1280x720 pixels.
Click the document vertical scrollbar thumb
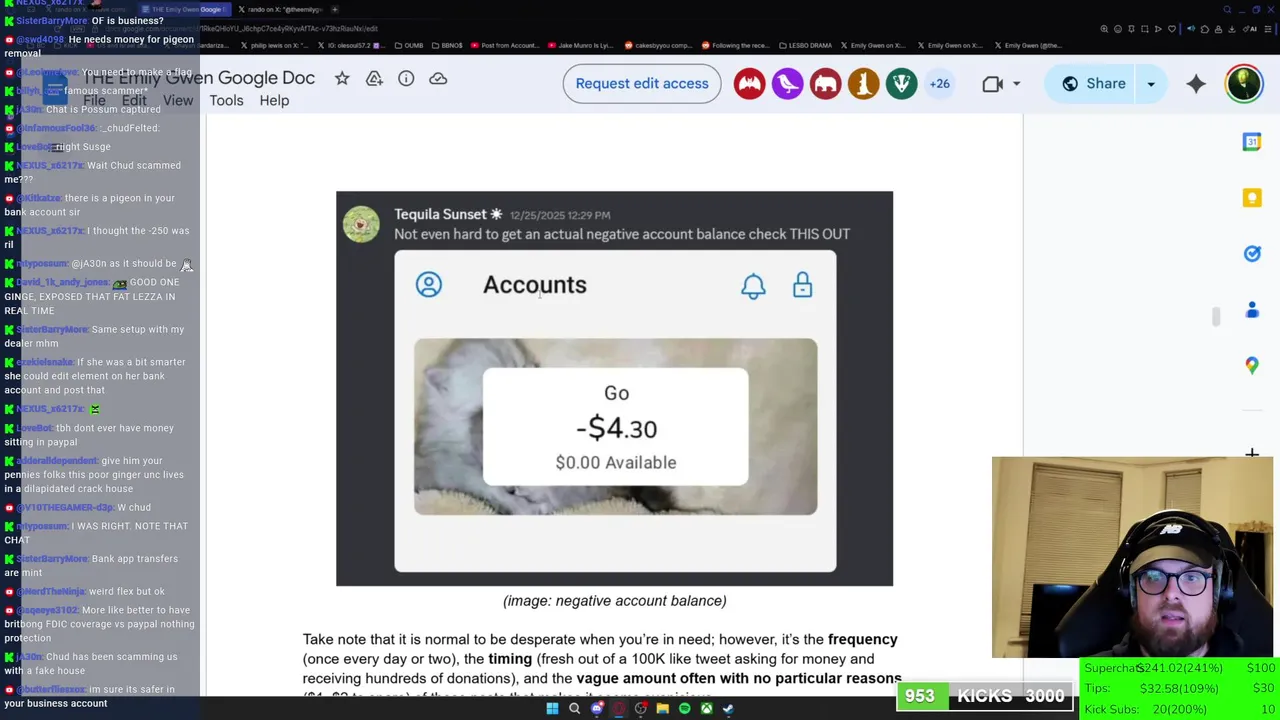pyautogui.click(x=1216, y=317)
